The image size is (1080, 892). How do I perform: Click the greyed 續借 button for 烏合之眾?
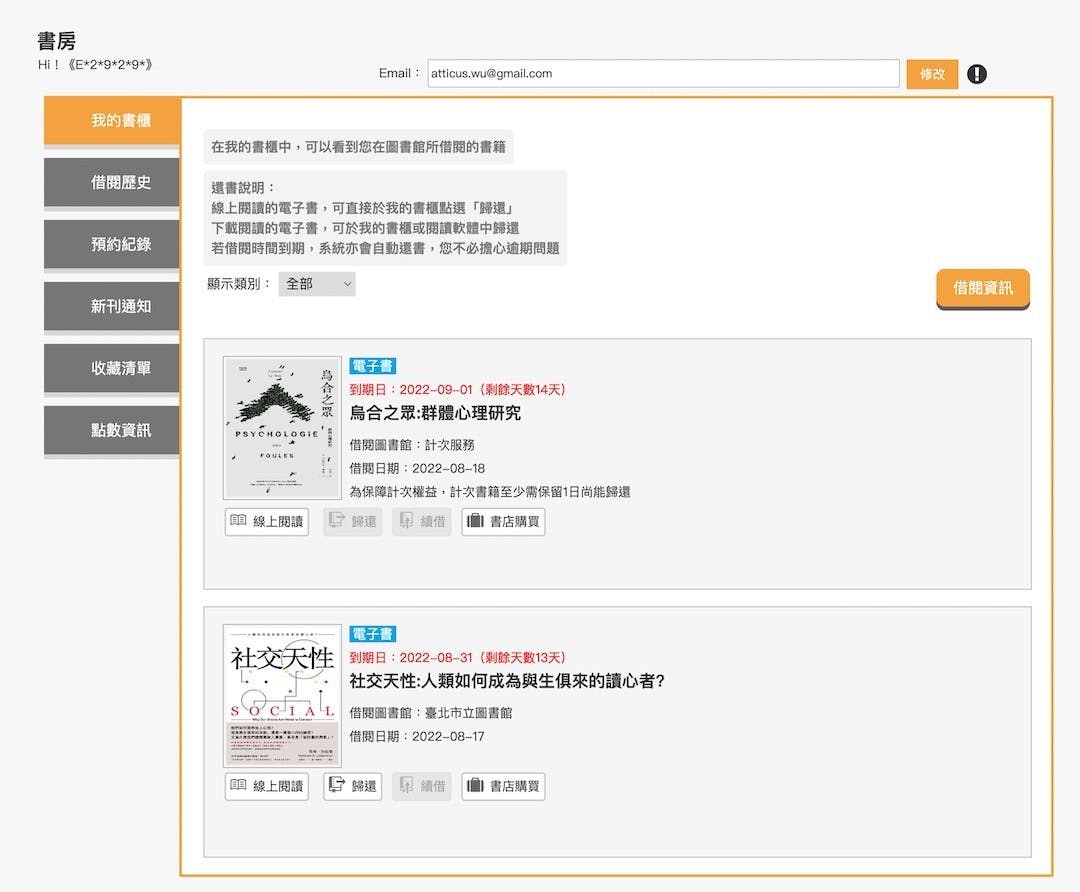coord(422,521)
